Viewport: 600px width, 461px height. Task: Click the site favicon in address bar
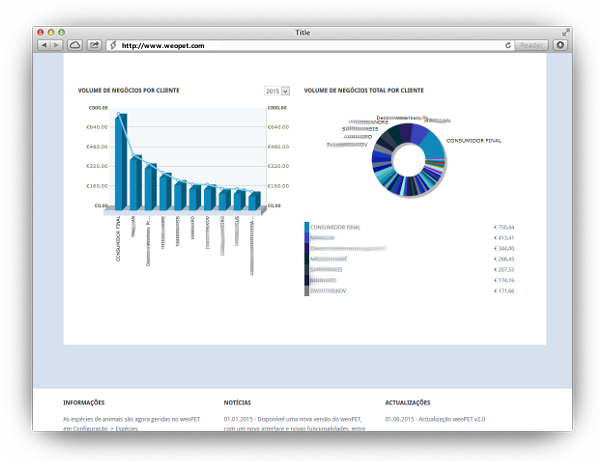tap(113, 45)
